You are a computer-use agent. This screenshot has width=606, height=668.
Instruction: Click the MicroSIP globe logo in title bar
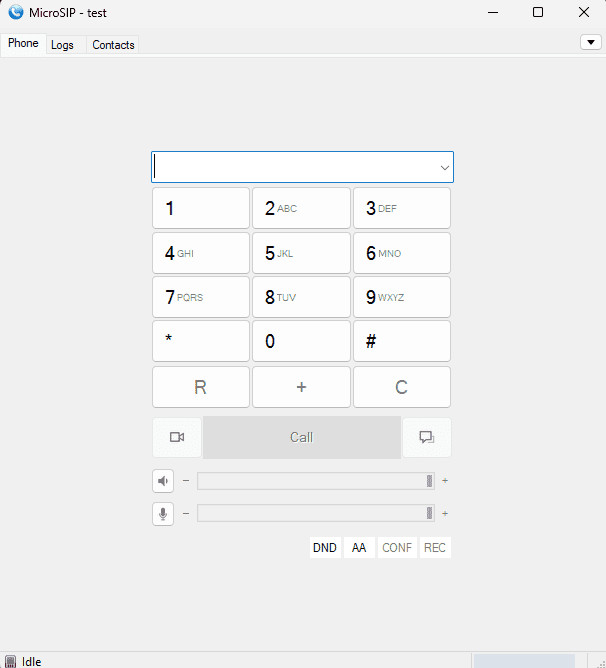pyautogui.click(x=16, y=12)
